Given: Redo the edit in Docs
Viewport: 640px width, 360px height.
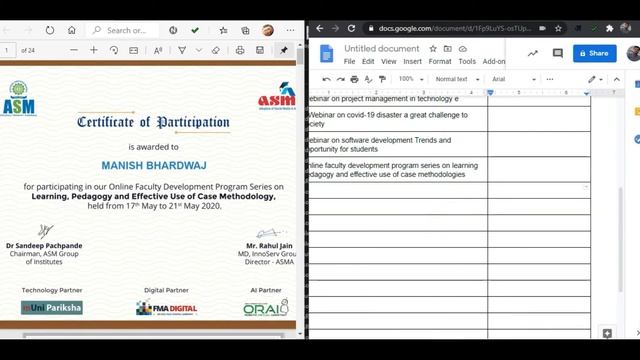Looking at the screenshot, I should [340, 79].
